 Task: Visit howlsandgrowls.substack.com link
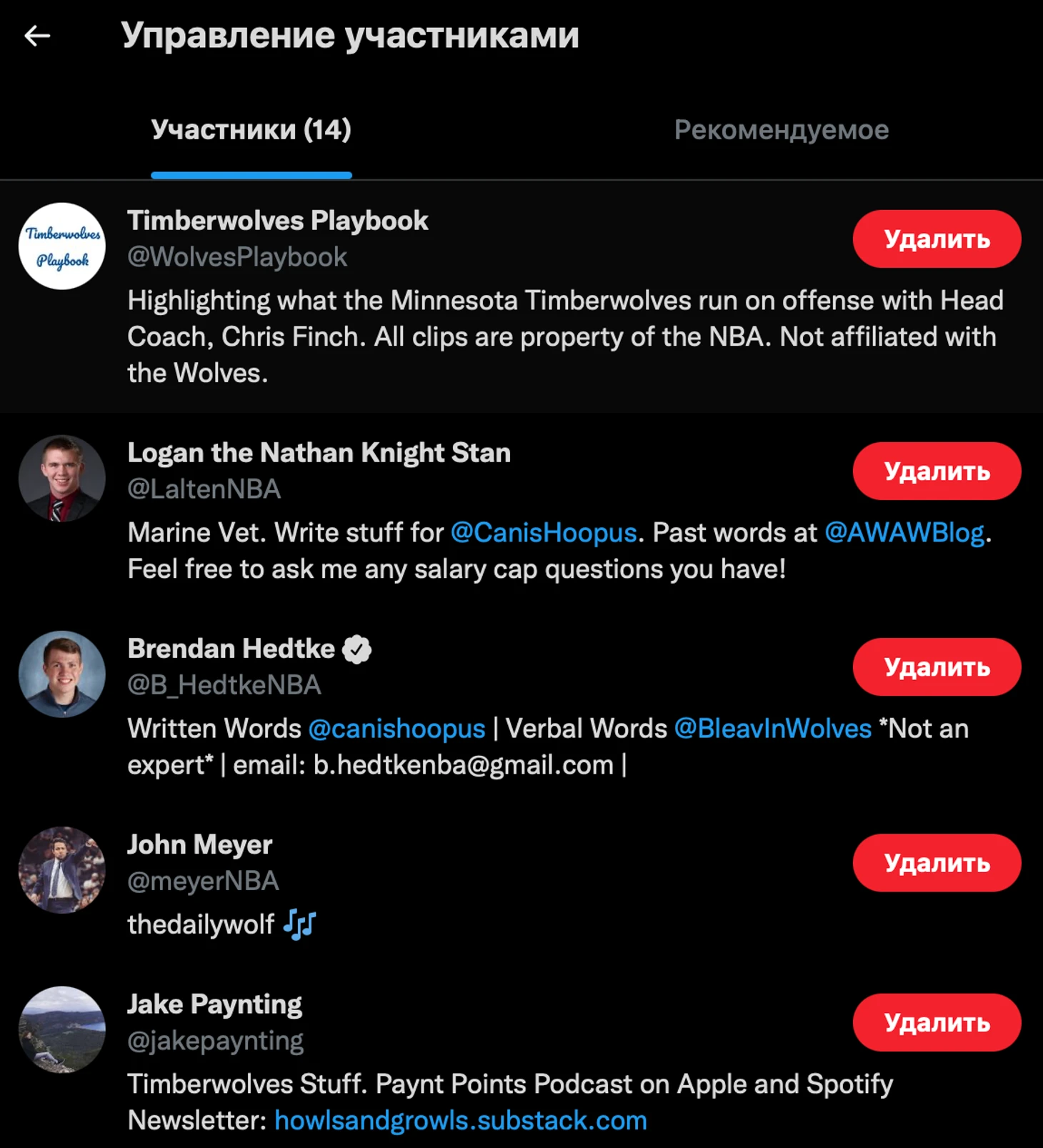point(461,1121)
